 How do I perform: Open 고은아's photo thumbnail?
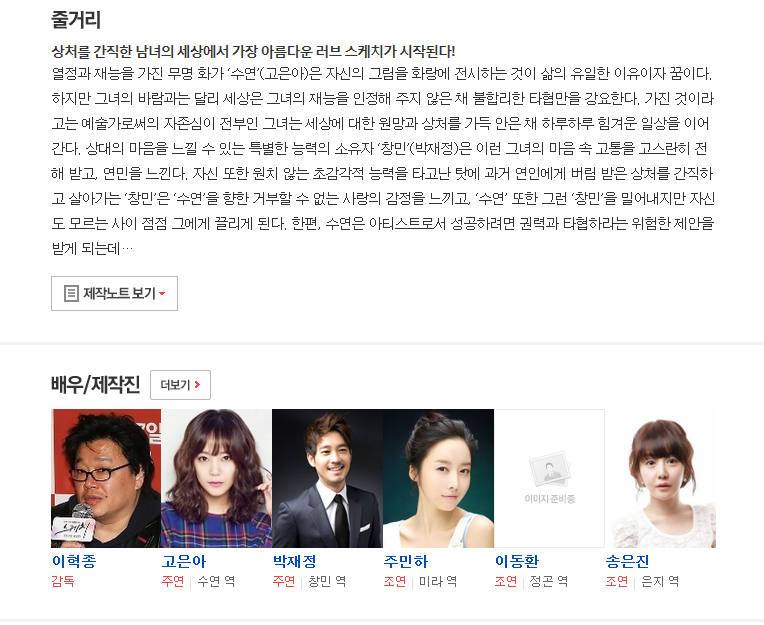click(x=216, y=478)
